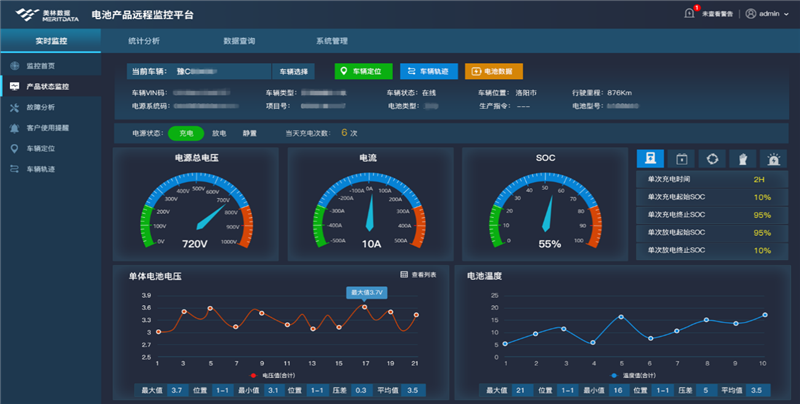Click the orange 电池数据 button
Image resolution: width=800 pixels, height=404 pixels.
pos(494,72)
